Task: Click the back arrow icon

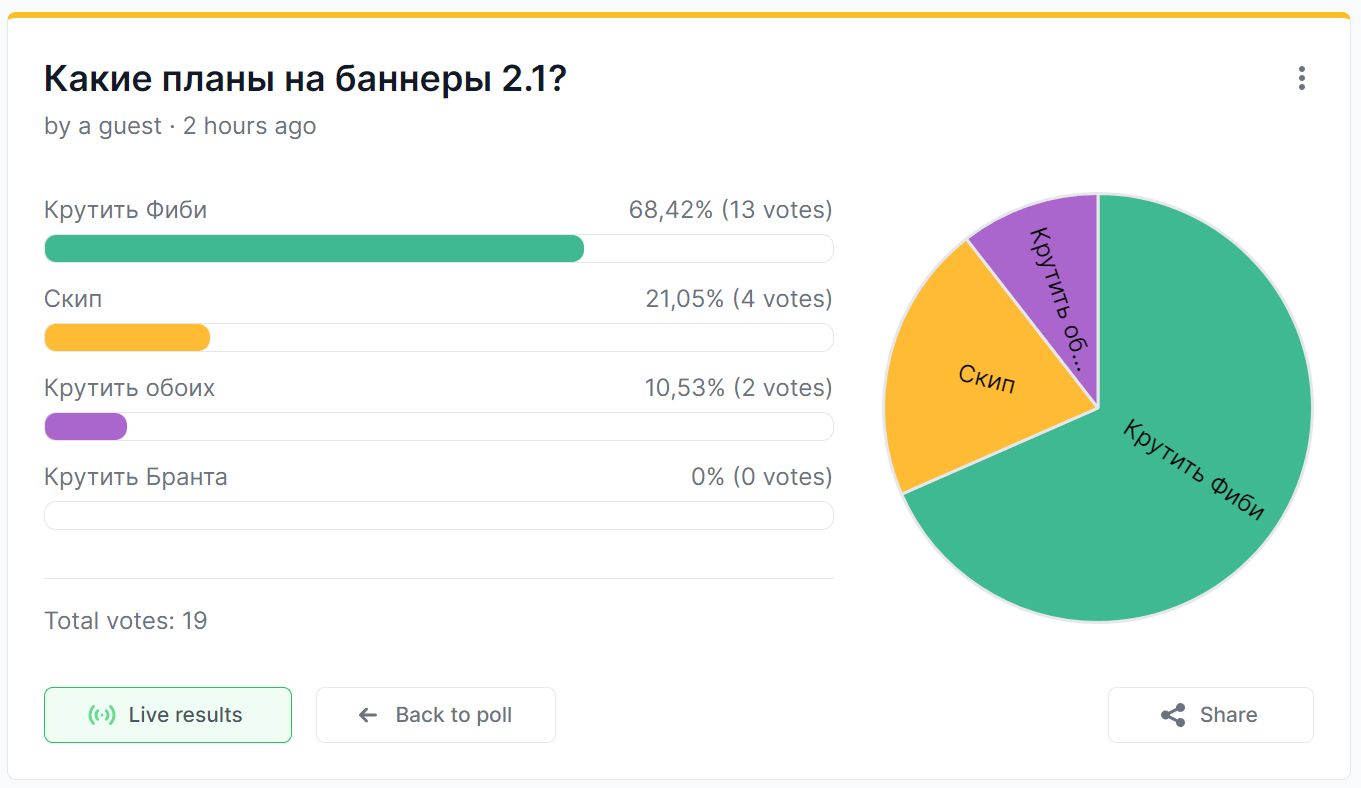Action: coord(368,715)
